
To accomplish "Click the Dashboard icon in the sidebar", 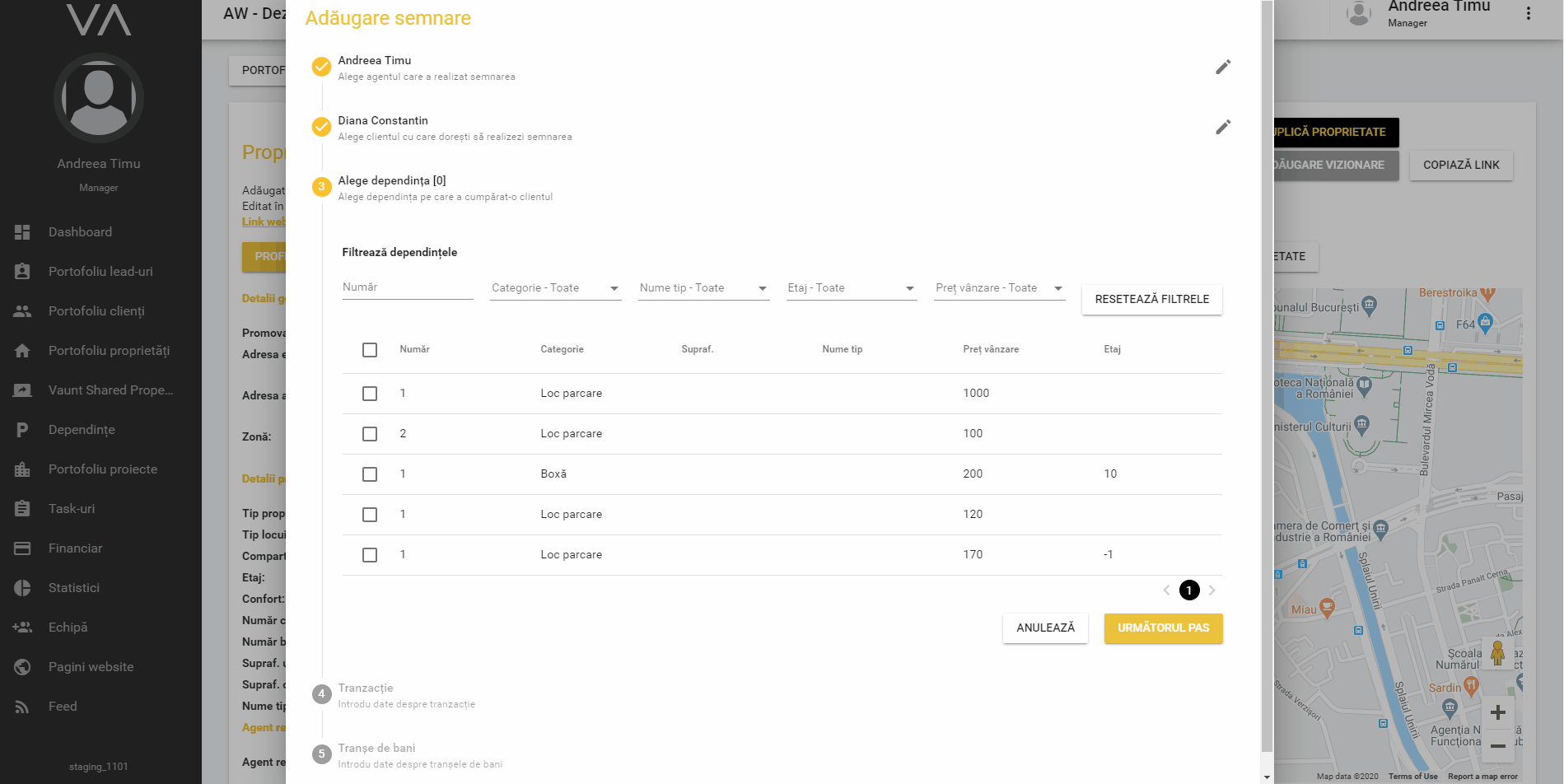I will [x=22, y=232].
